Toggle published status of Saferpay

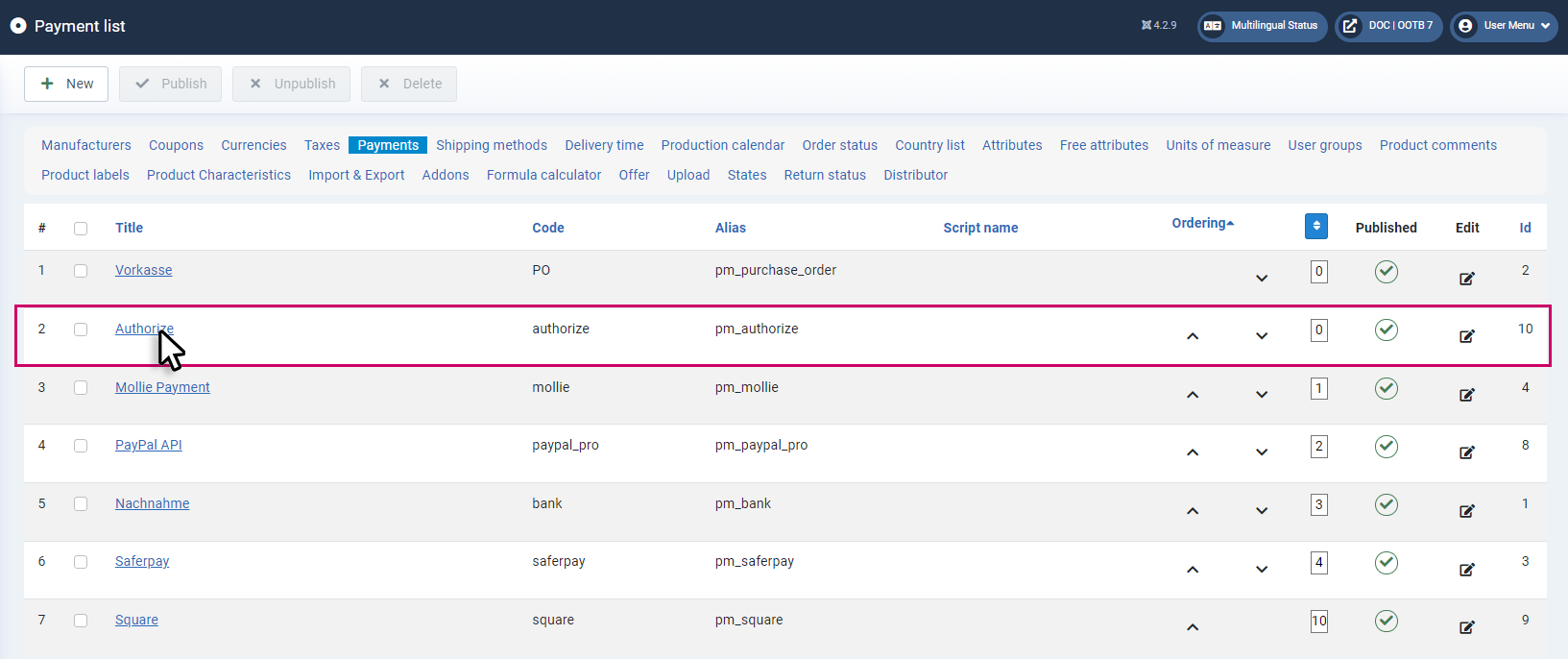coord(1386,563)
